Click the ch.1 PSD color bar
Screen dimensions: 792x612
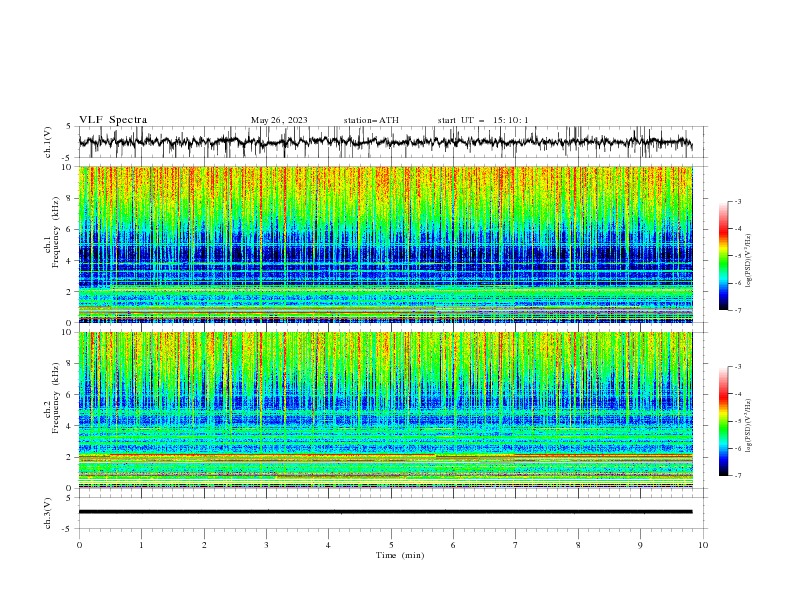pos(724,256)
